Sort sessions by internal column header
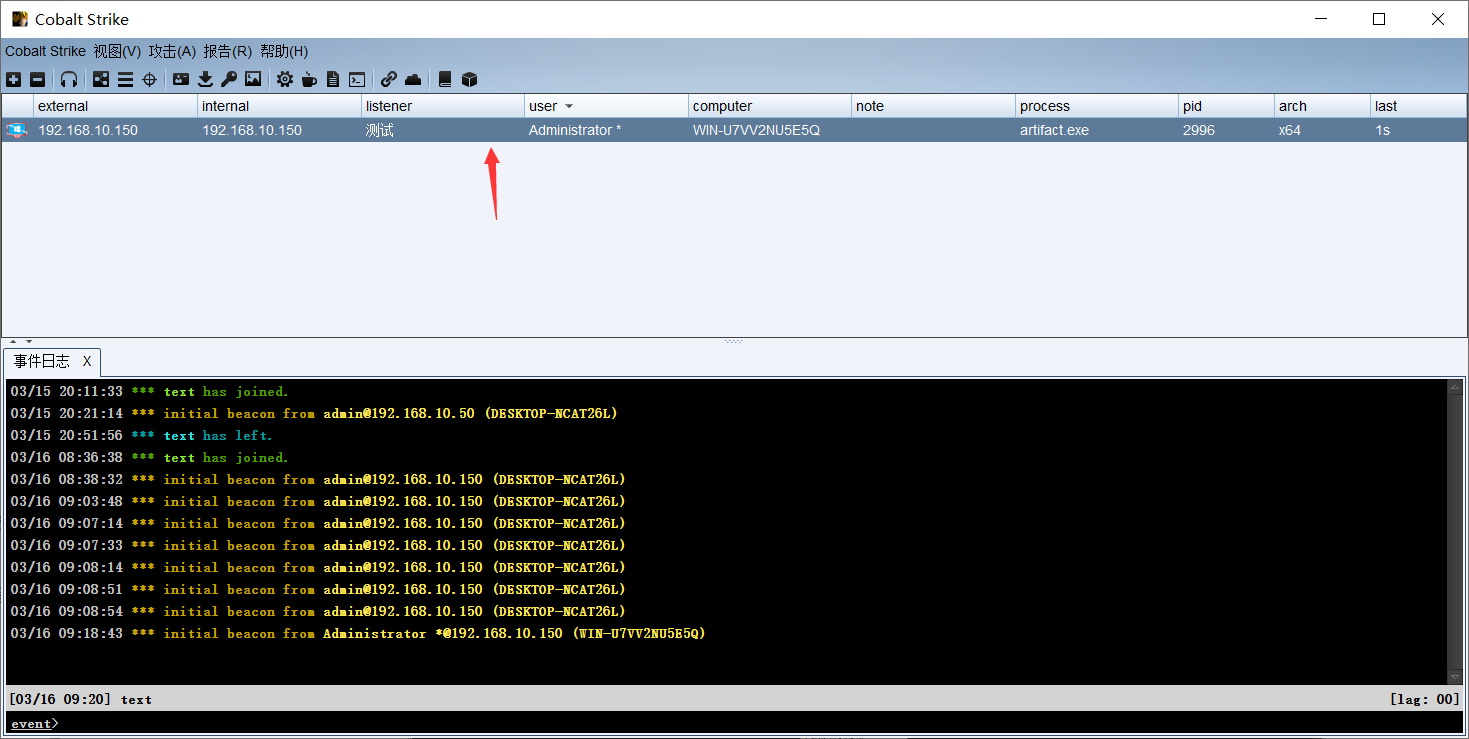Screen dimensions: 1469x739 click(280, 106)
